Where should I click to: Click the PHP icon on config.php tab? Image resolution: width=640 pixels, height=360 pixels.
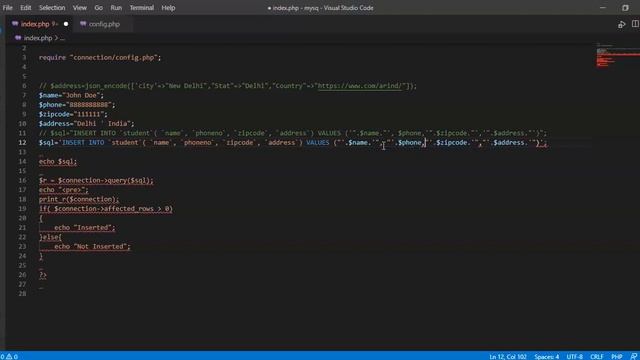[x=83, y=24]
